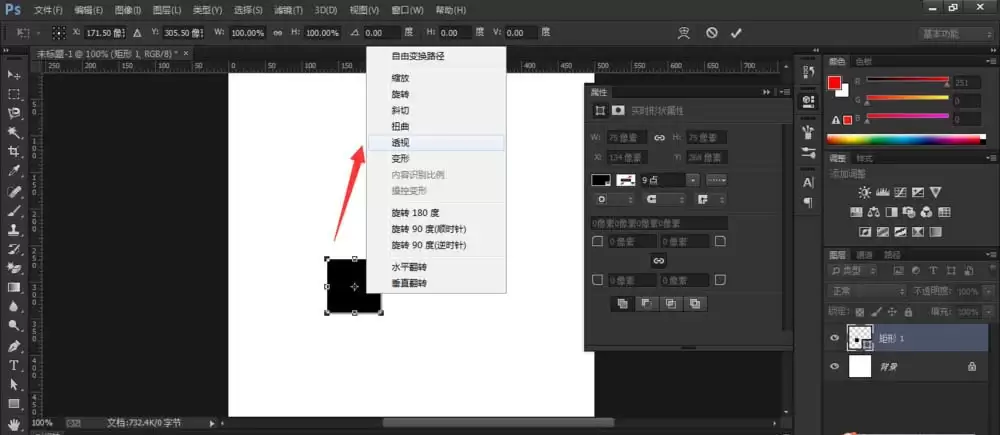
Task: Click the shape fill color swatch in Properties
Action: [601, 181]
